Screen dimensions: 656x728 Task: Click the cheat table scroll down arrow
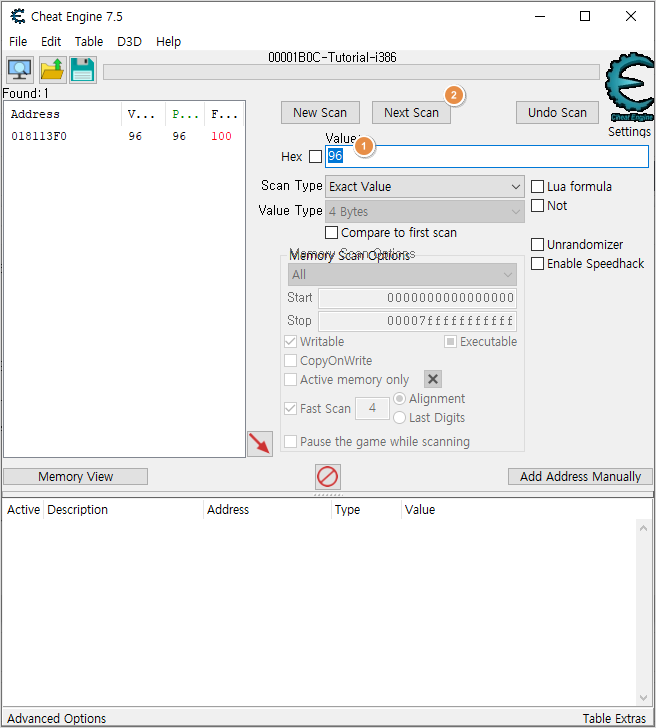[x=643, y=697]
